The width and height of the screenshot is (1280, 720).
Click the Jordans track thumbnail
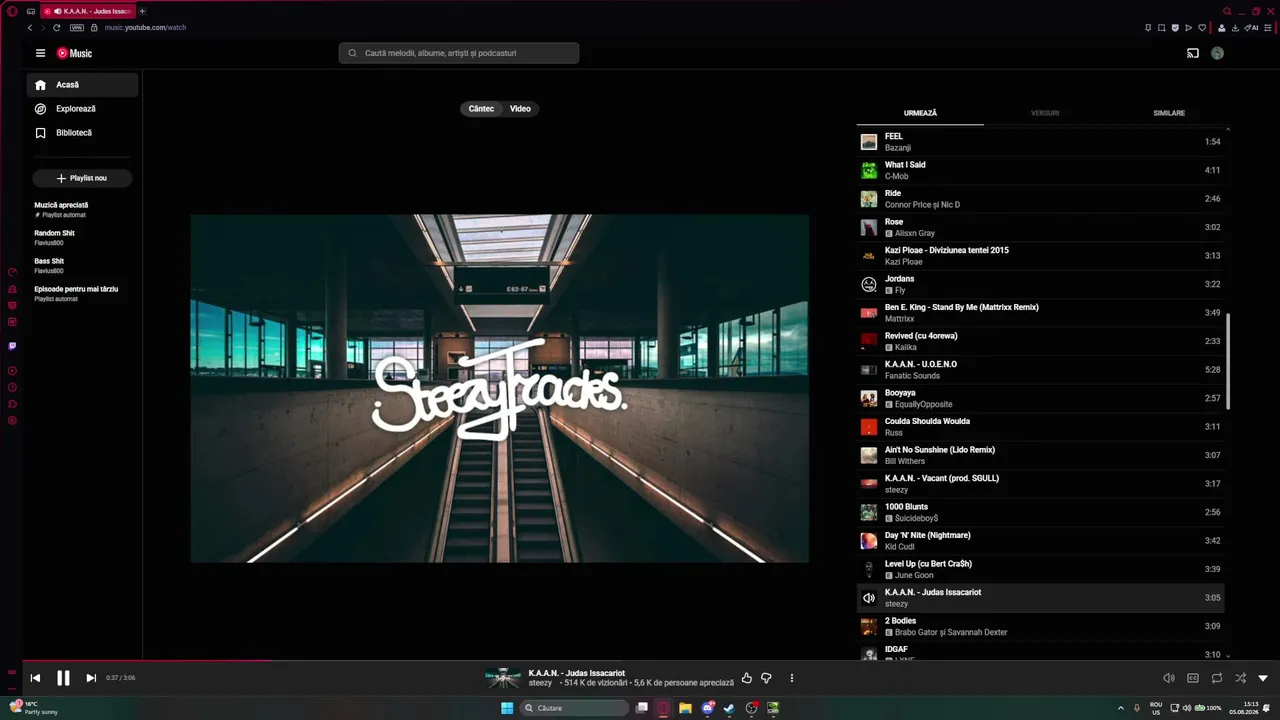click(x=869, y=284)
